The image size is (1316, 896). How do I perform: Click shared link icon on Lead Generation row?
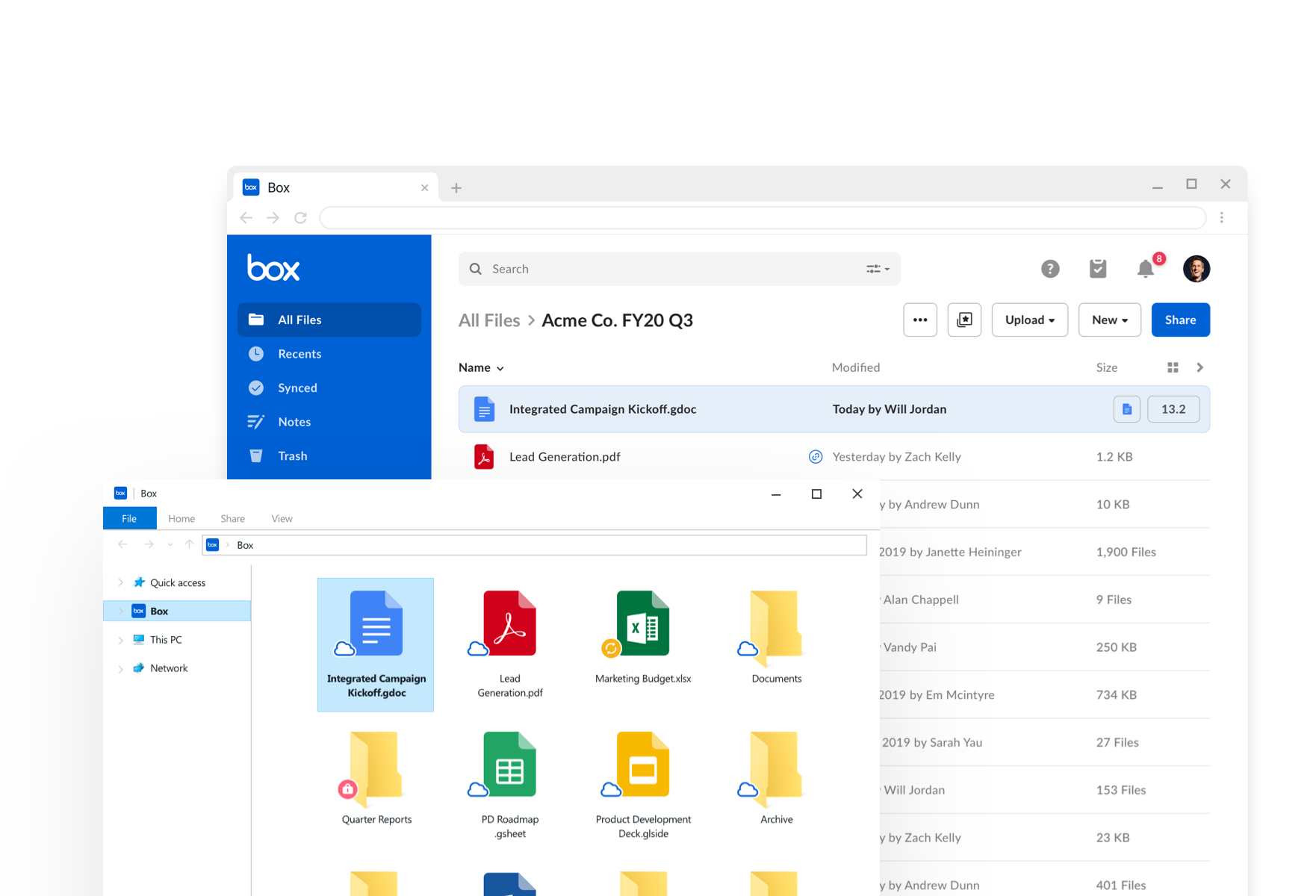[816, 457]
